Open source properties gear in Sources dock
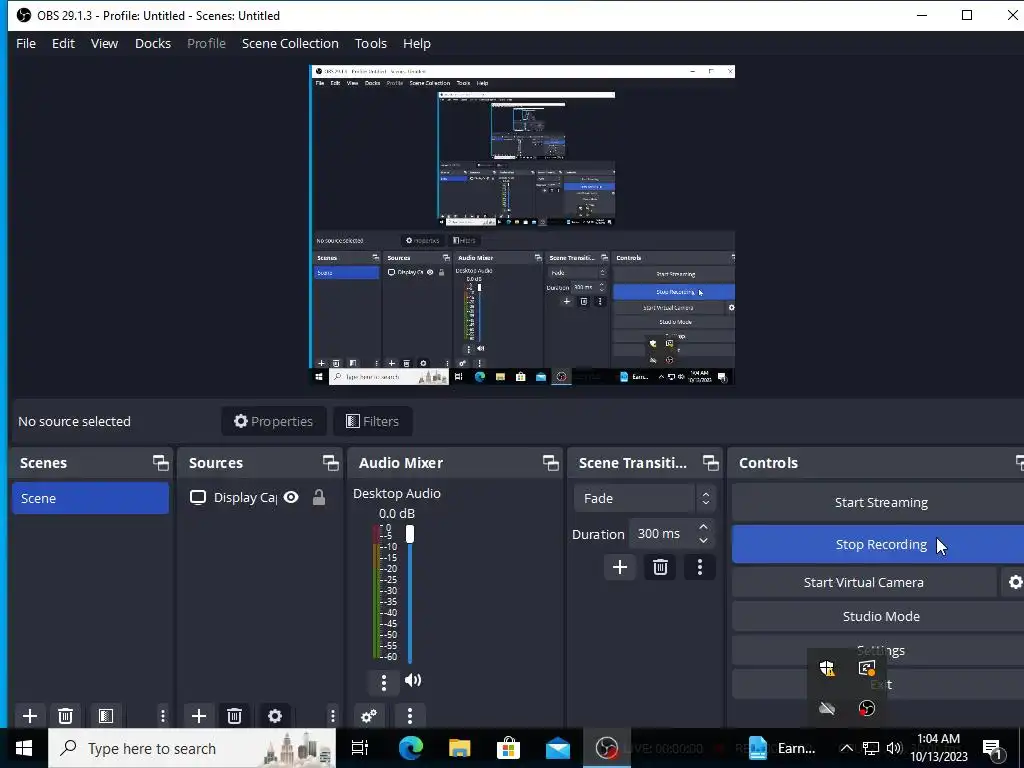 tap(275, 716)
